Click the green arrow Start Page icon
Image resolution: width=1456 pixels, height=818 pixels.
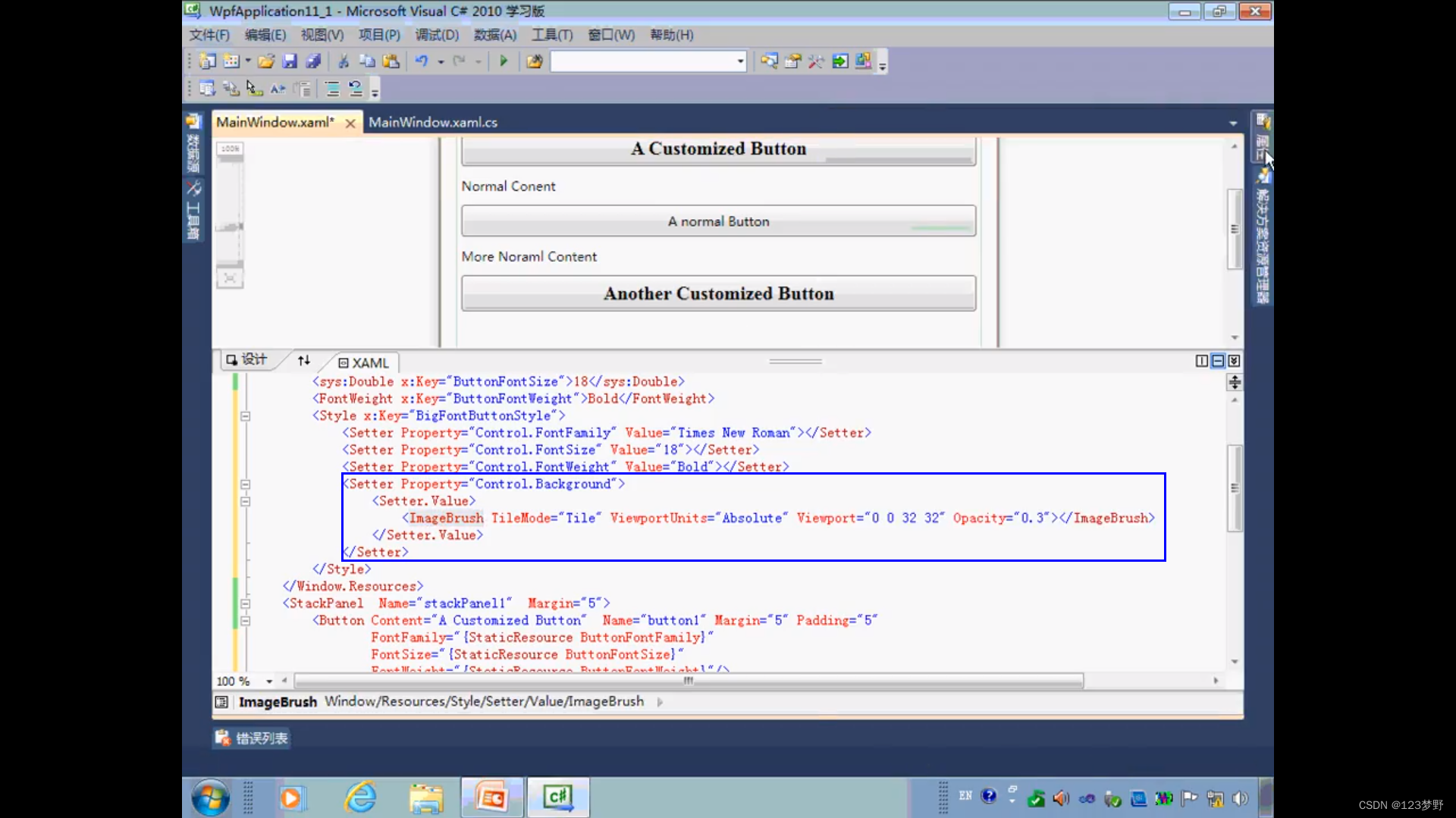tap(840, 61)
